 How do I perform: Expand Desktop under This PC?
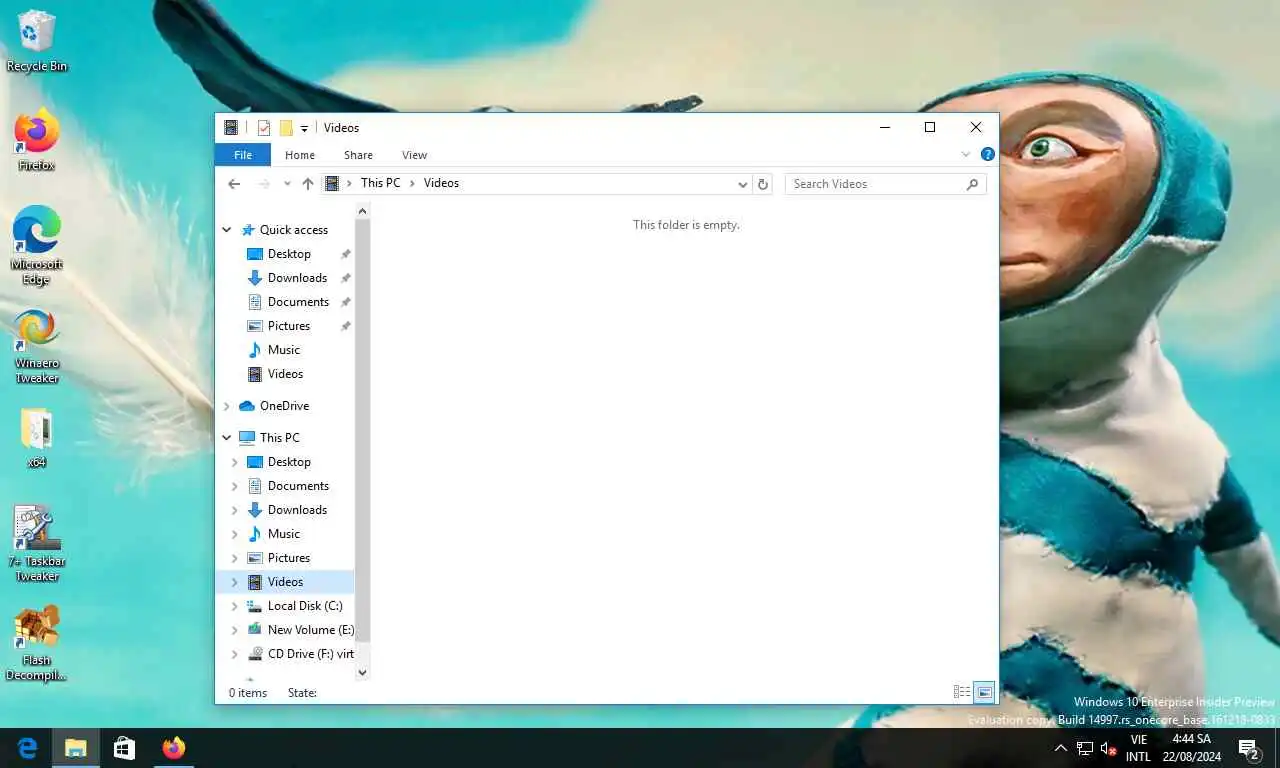pyautogui.click(x=235, y=462)
